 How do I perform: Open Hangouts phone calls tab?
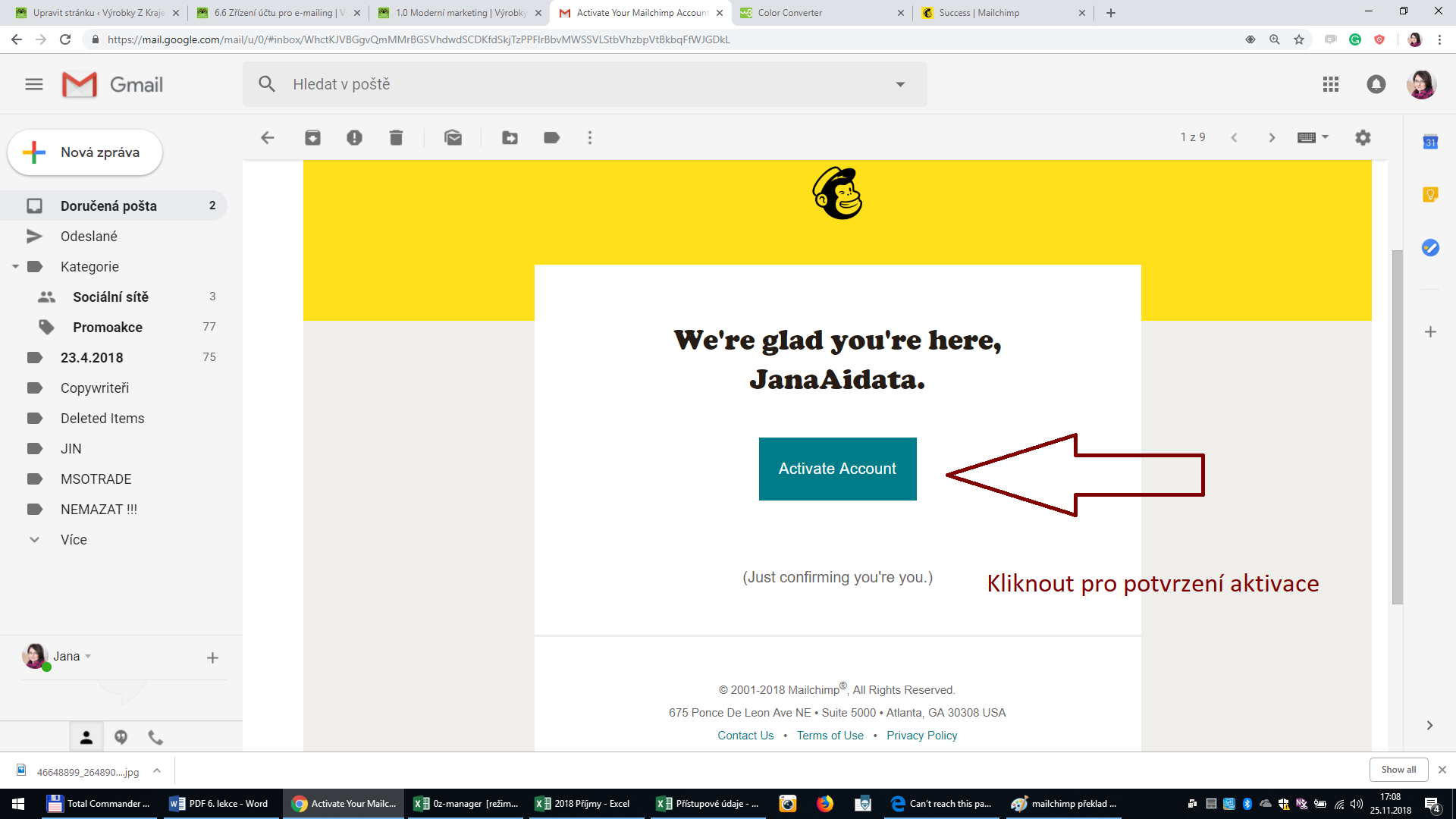(x=155, y=737)
